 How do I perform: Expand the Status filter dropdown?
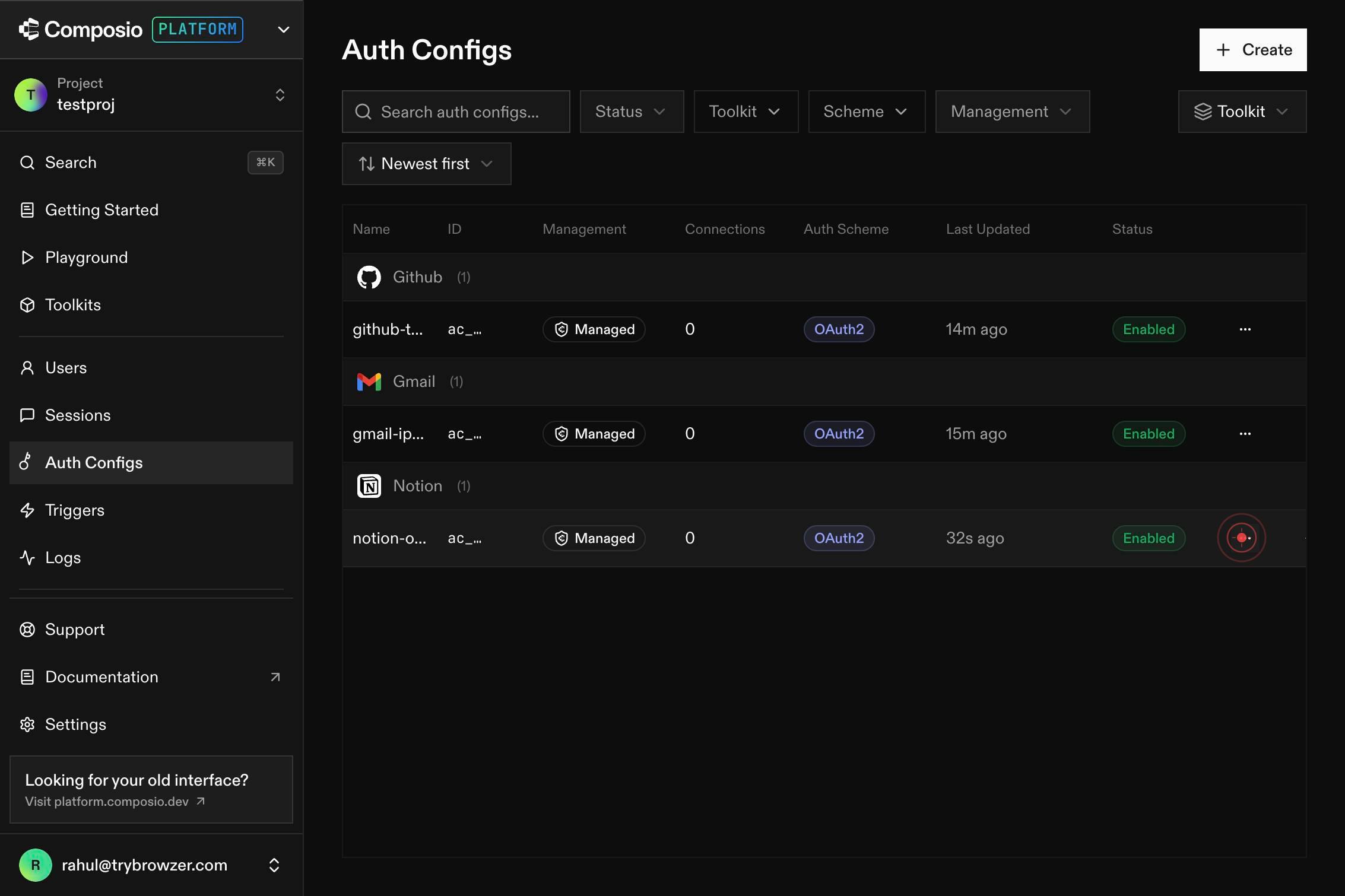632,112
